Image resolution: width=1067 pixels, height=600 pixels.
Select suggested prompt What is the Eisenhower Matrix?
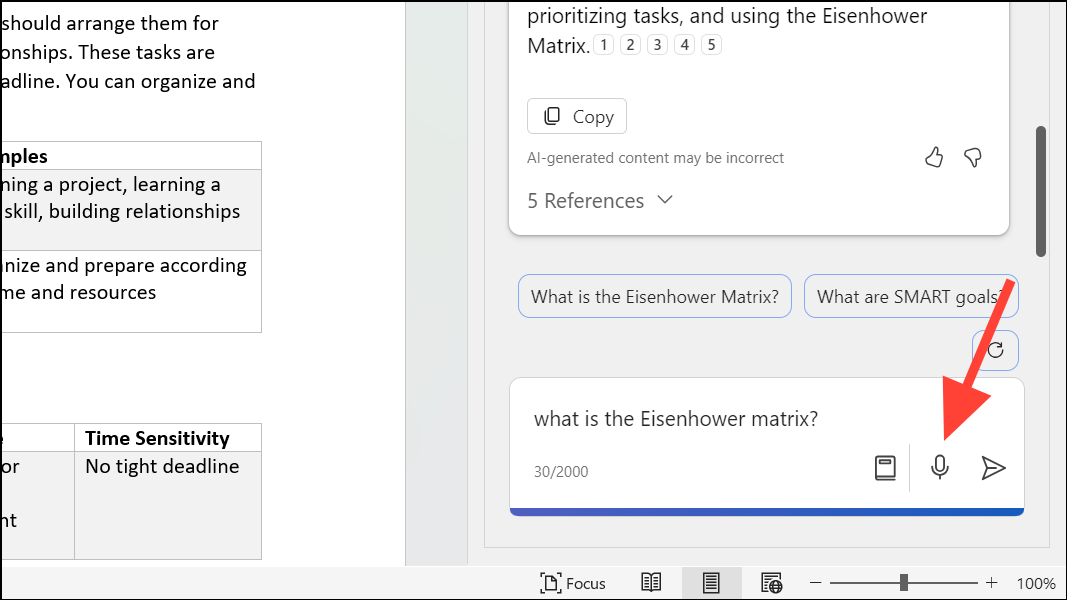[654, 296]
